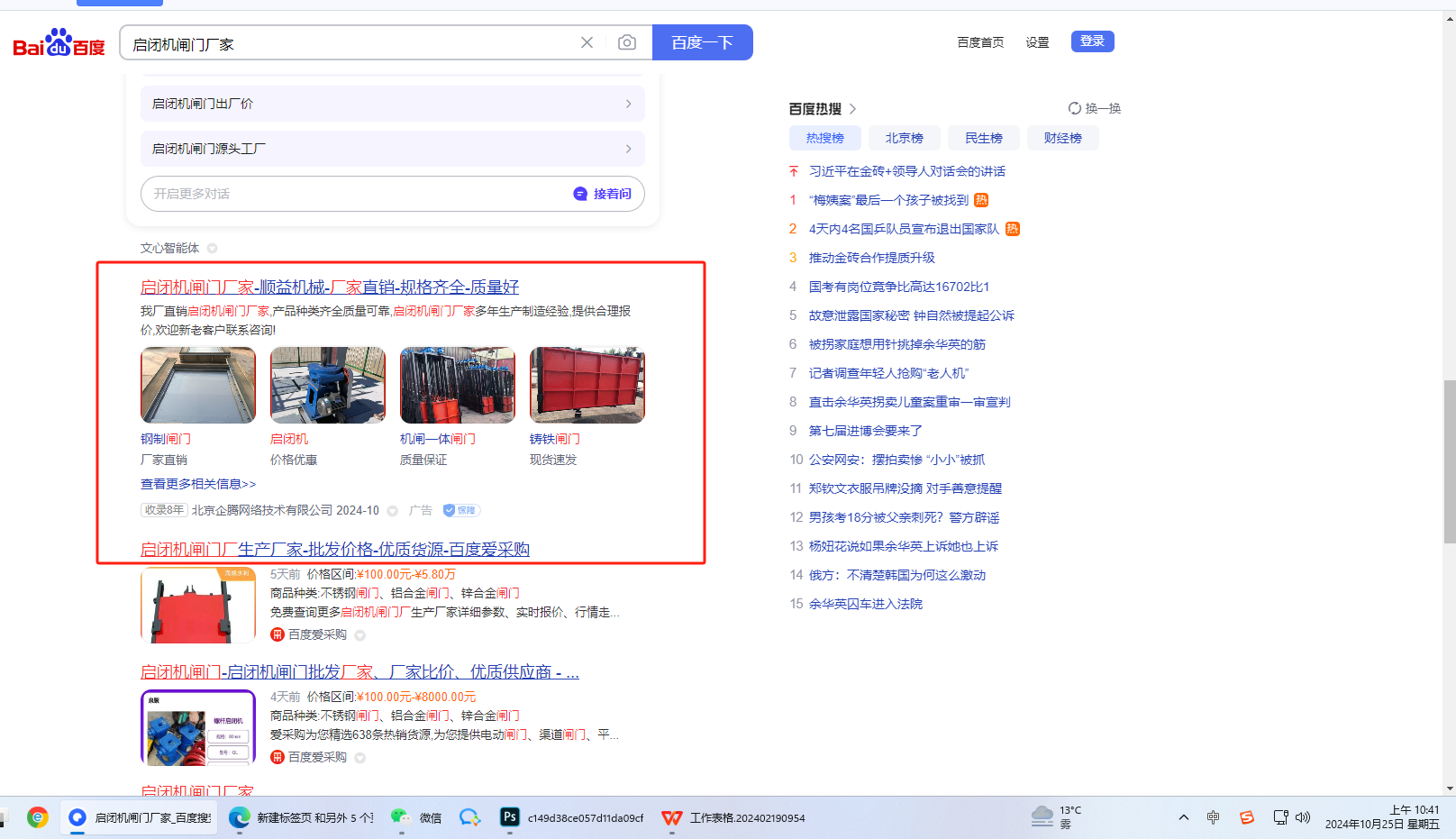Click the volume speaker tray icon

(1303, 817)
